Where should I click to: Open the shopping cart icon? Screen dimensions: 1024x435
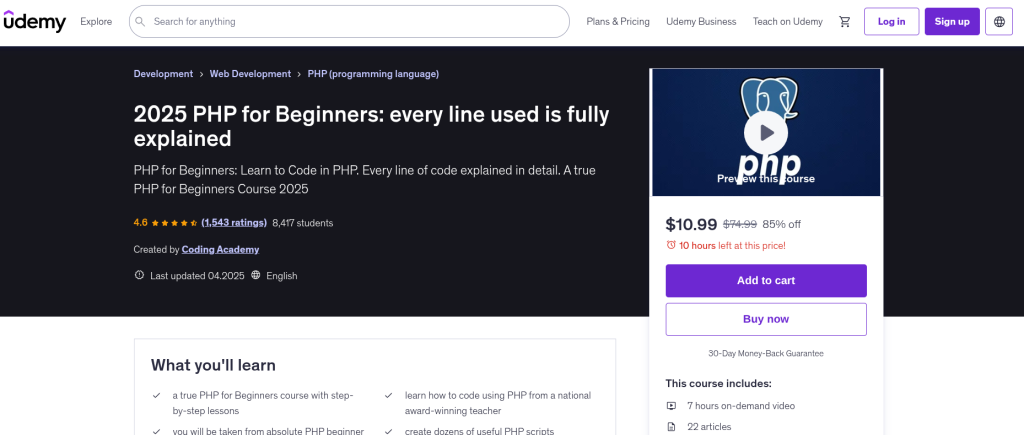point(845,21)
